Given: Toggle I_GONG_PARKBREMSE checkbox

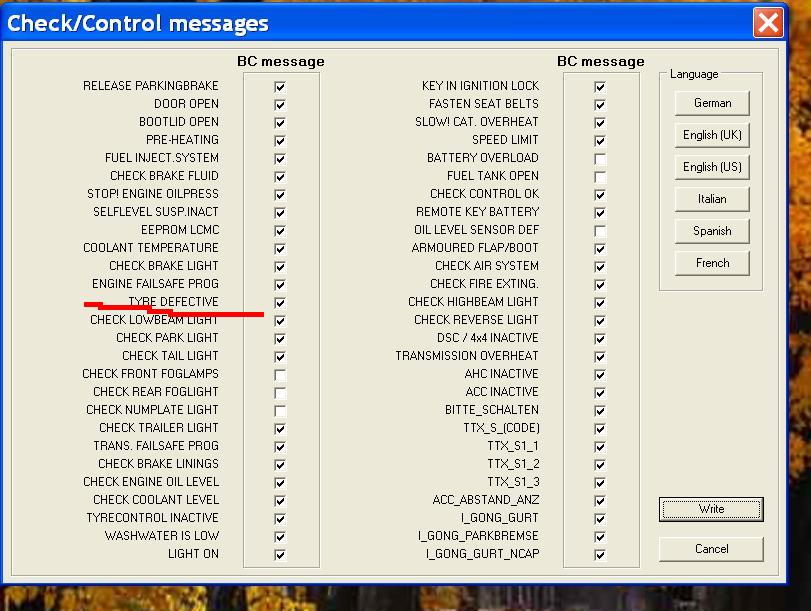Looking at the screenshot, I should pyautogui.click(x=600, y=537).
